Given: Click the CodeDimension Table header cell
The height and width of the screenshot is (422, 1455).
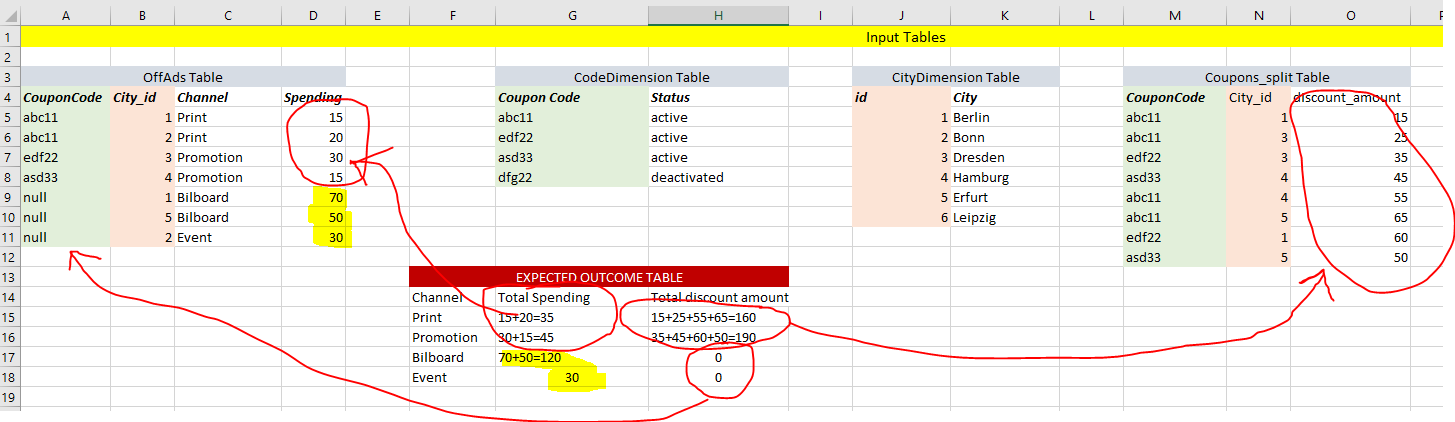Looking at the screenshot, I should click(x=642, y=77).
